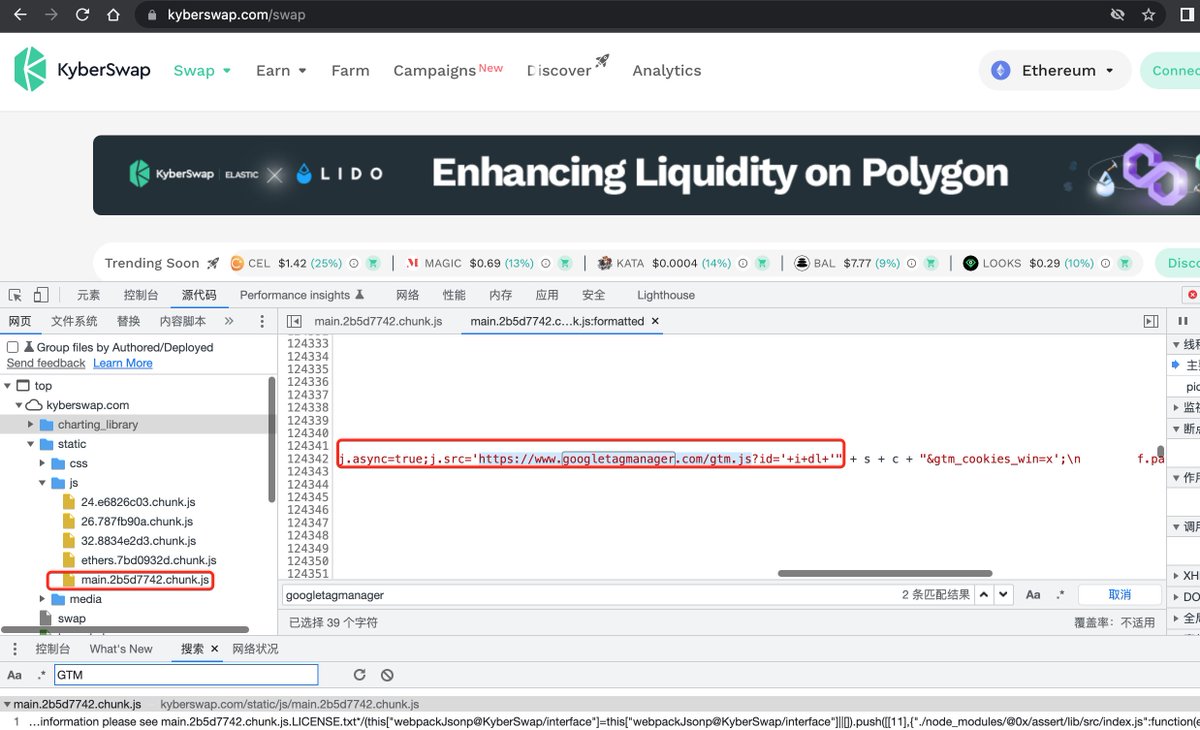This screenshot has height=730, width=1200.
Task: Bookmark page with star icon
Action: coord(1148,15)
